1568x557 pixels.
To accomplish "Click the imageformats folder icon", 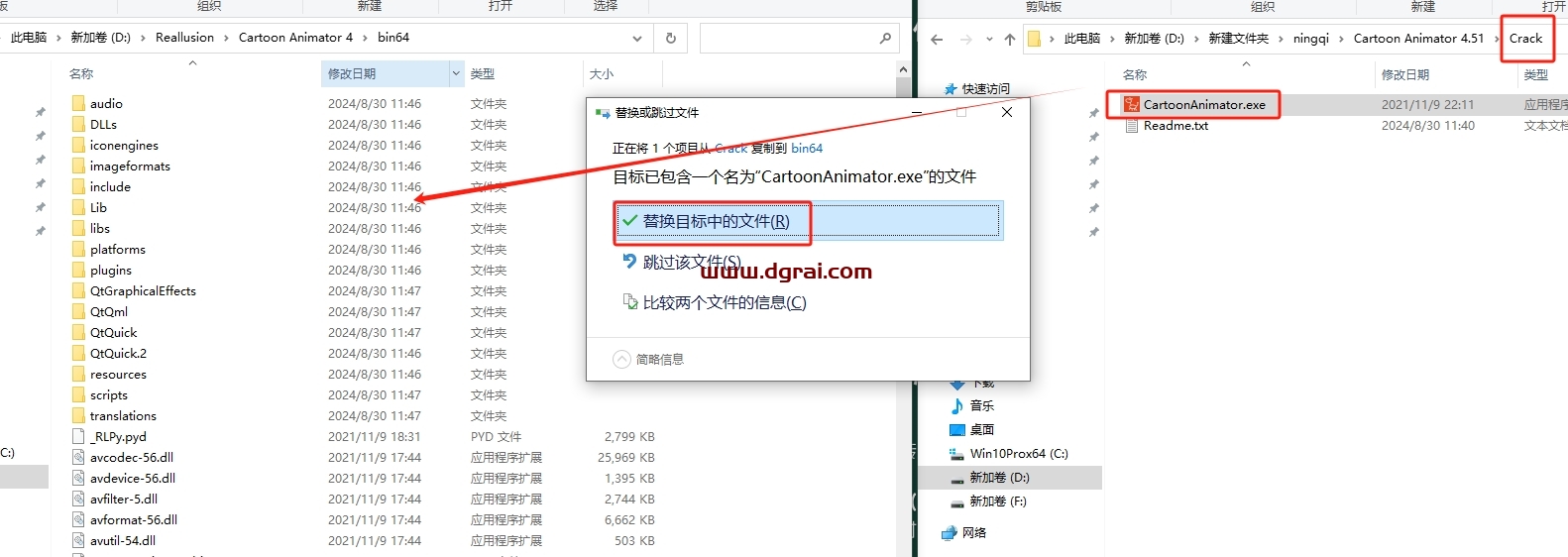I will [x=78, y=166].
